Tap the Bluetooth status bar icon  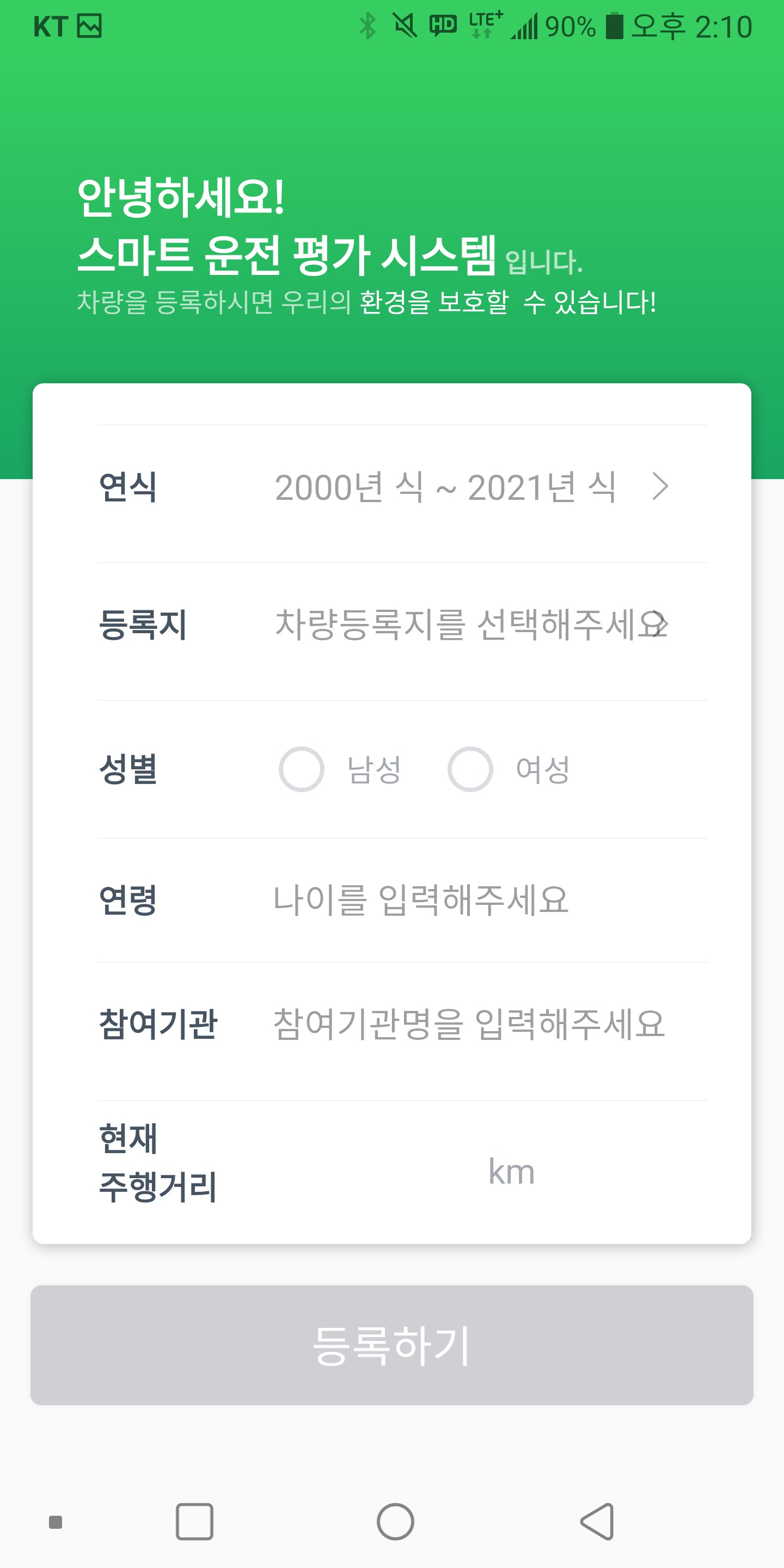click(367, 26)
